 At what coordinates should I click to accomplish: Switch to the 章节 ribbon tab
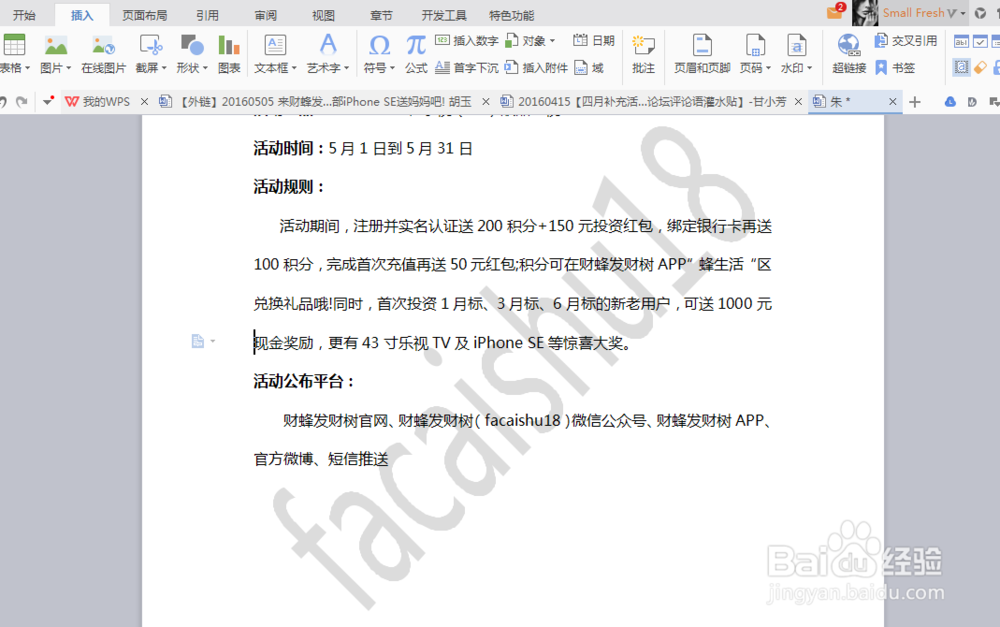coord(381,15)
